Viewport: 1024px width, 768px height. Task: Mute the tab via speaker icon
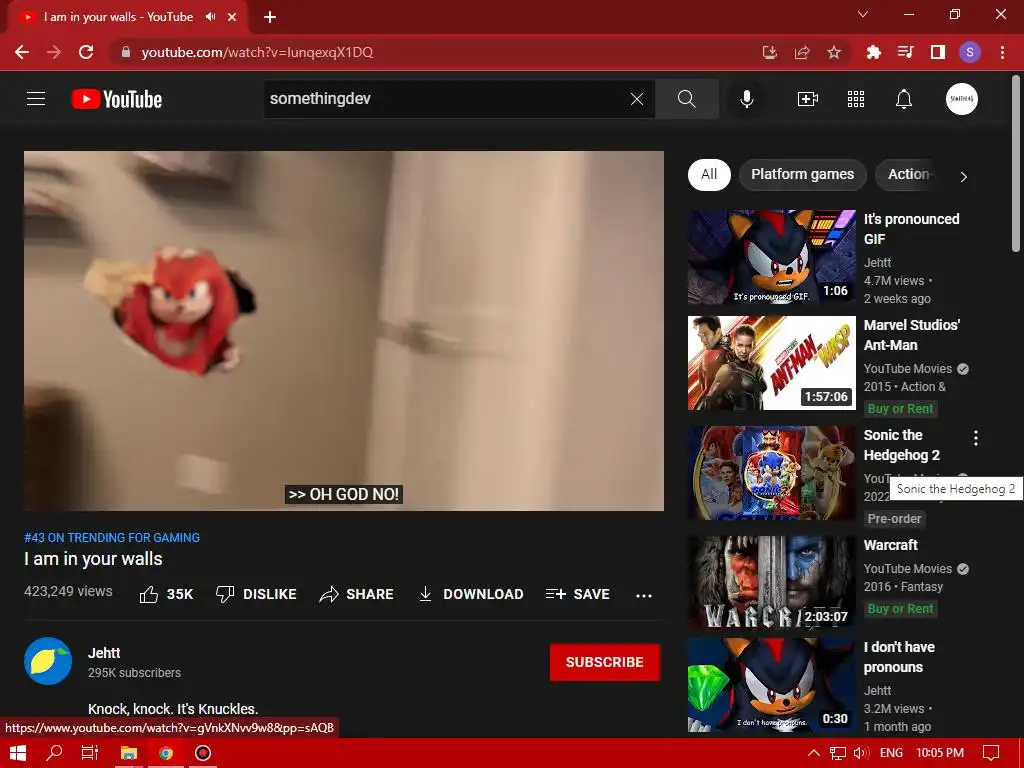tap(210, 17)
